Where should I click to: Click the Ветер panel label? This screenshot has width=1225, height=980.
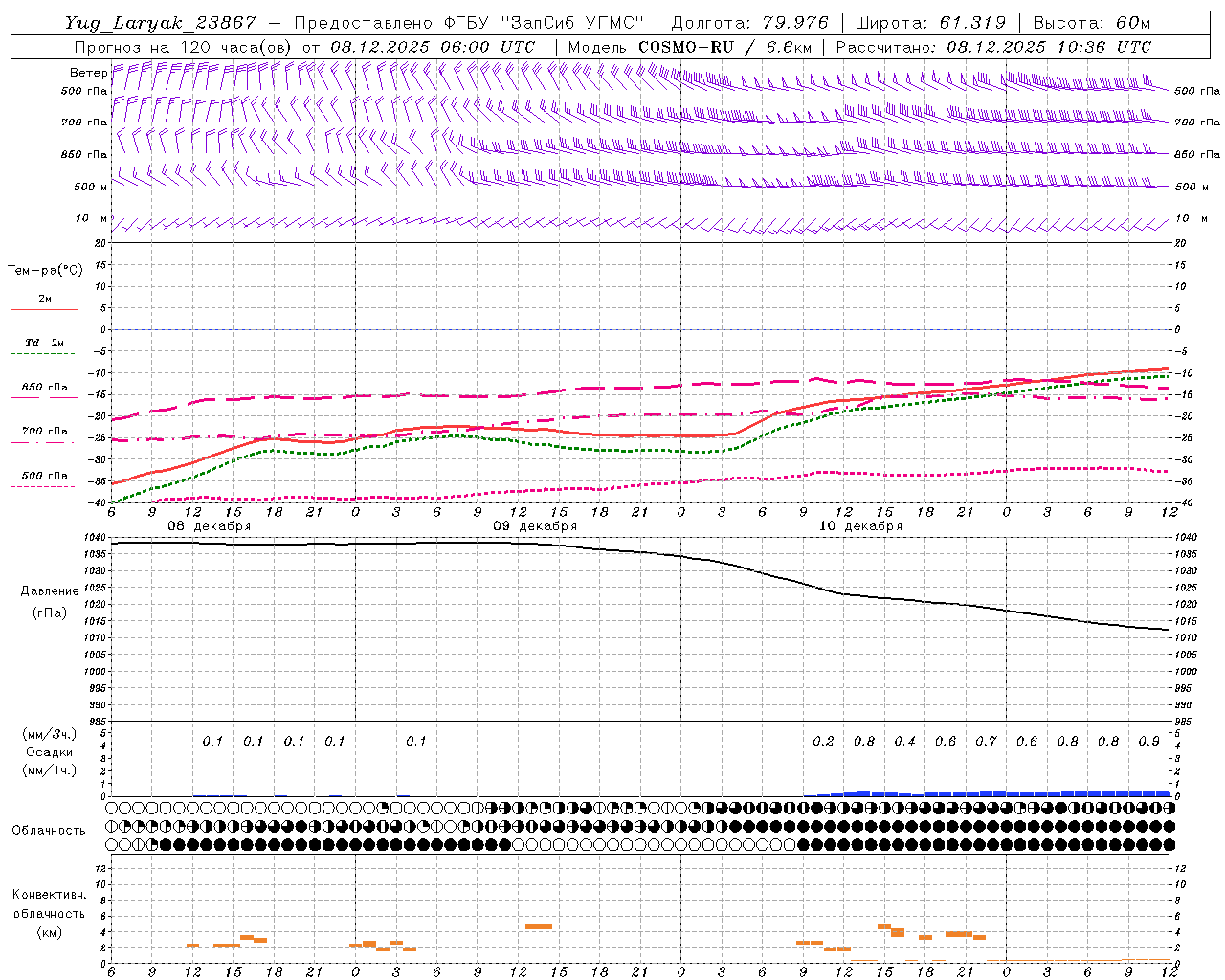click(x=88, y=73)
